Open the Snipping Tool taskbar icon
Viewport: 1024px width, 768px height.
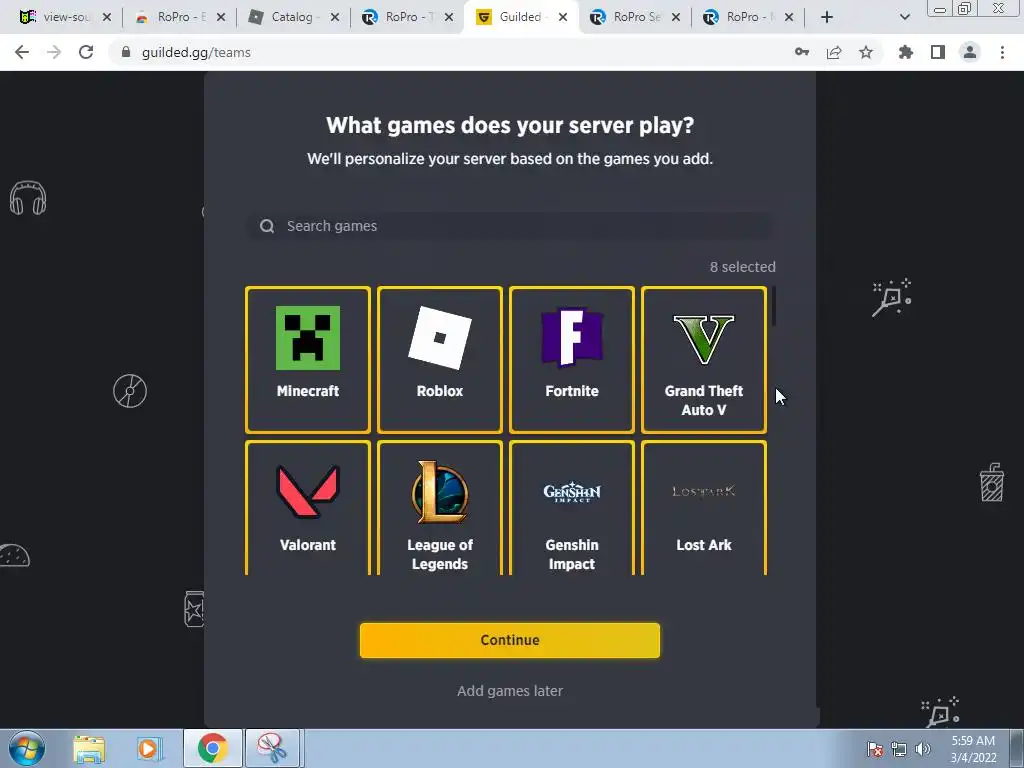click(x=272, y=748)
